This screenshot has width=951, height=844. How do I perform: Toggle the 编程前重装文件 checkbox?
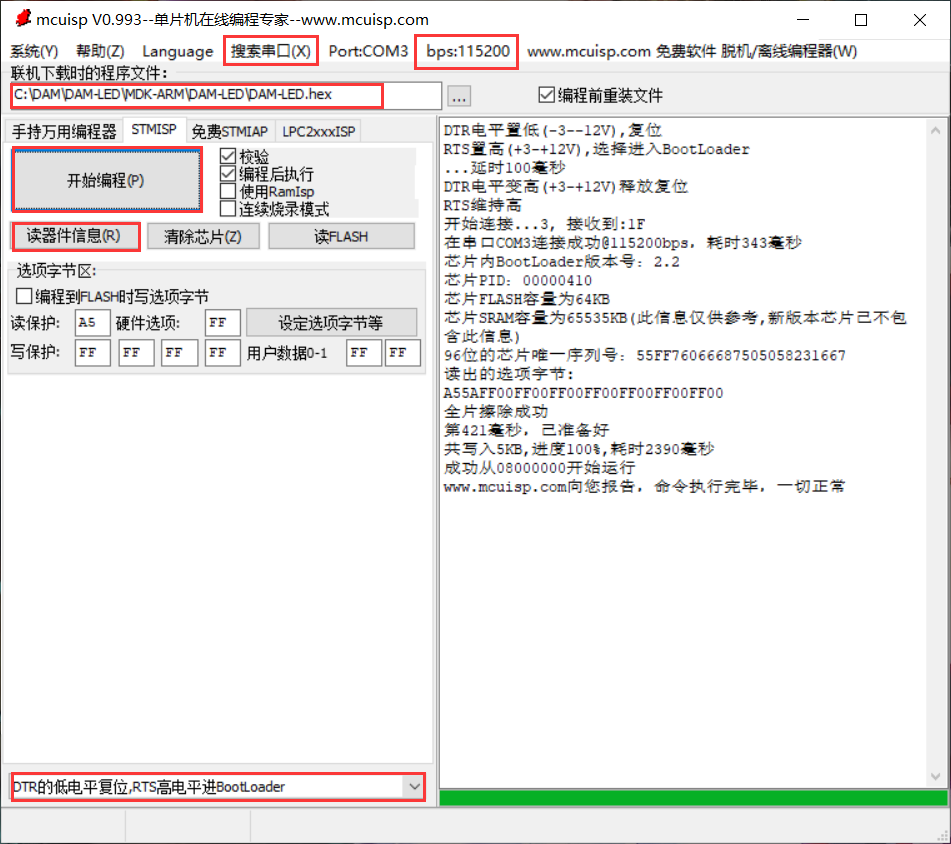(x=600, y=95)
